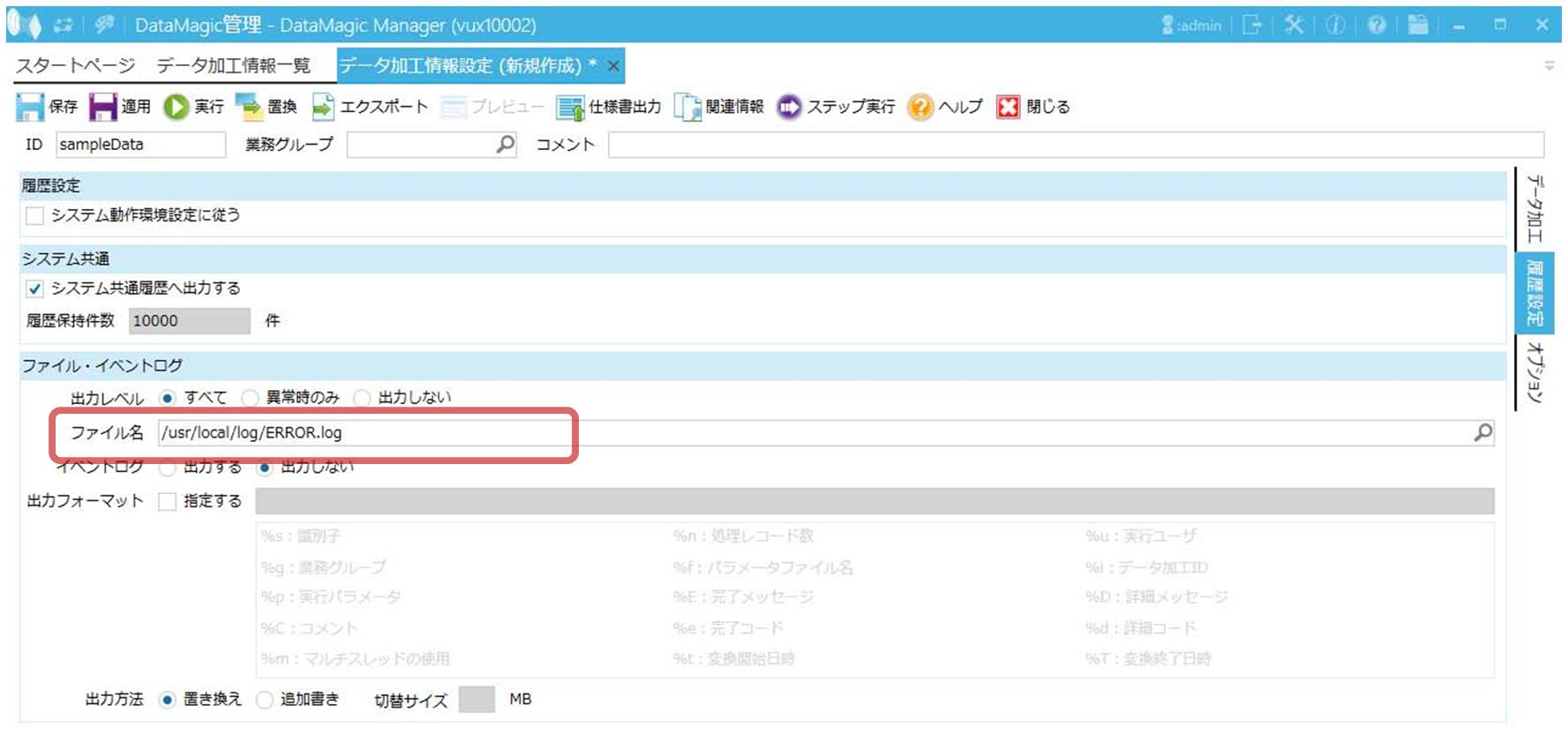
Task: Click the 関連情報 button label
Action: (735, 107)
